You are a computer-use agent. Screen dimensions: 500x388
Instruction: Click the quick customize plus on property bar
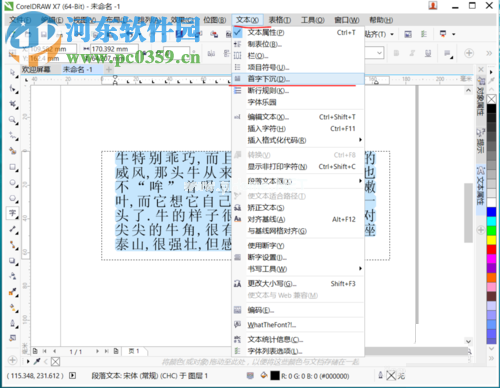(x=469, y=53)
